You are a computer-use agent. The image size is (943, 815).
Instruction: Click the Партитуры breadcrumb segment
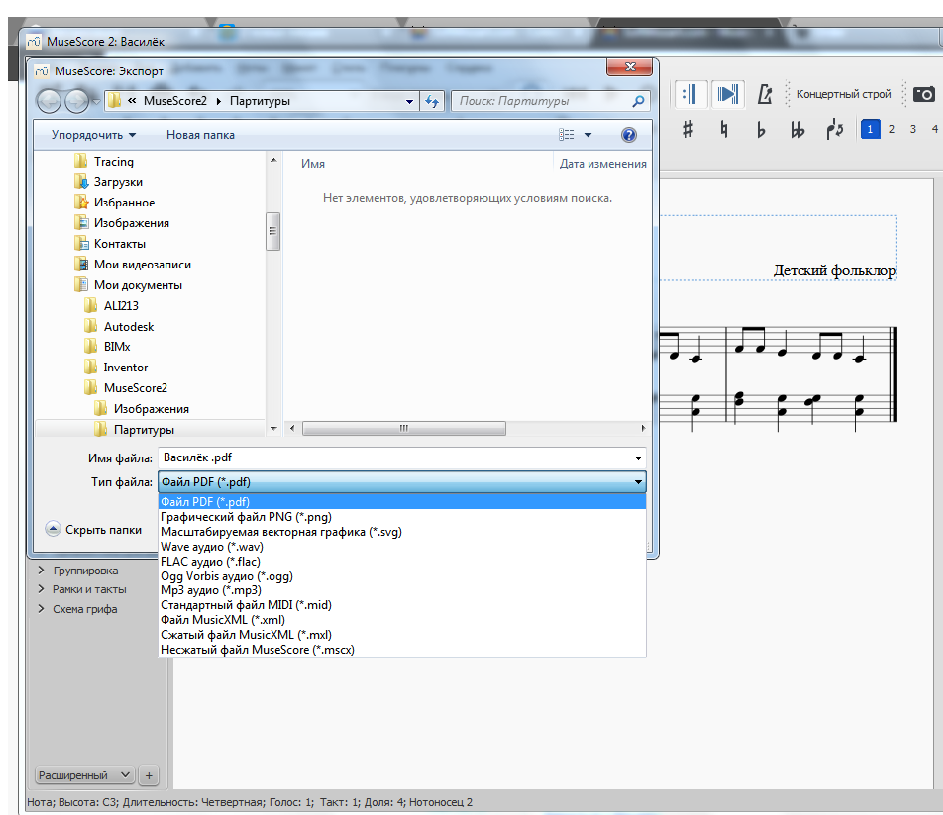pyautogui.click(x=260, y=101)
